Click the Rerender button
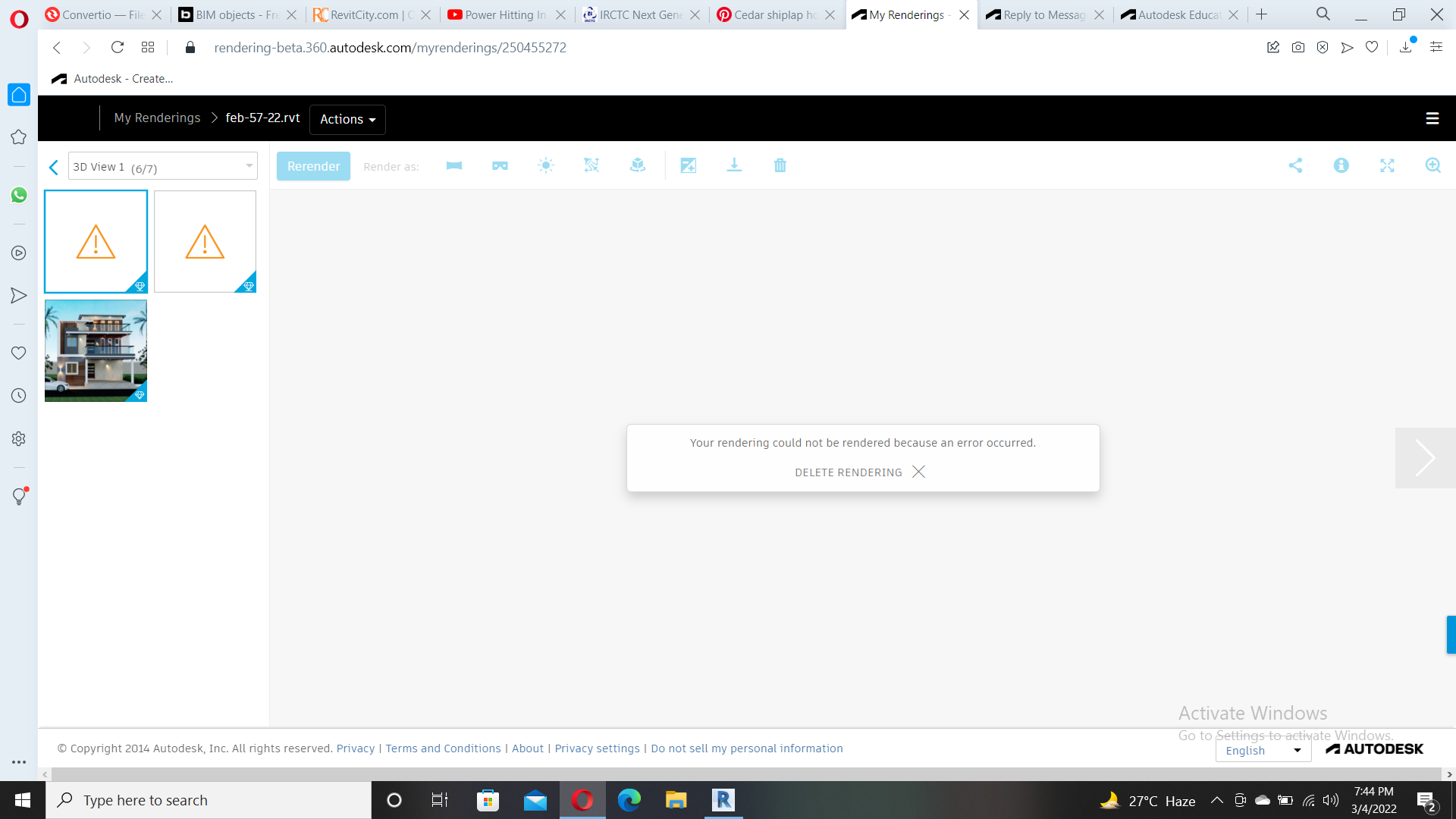Screen dimensions: 1456x819 pyautogui.click(x=312, y=166)
